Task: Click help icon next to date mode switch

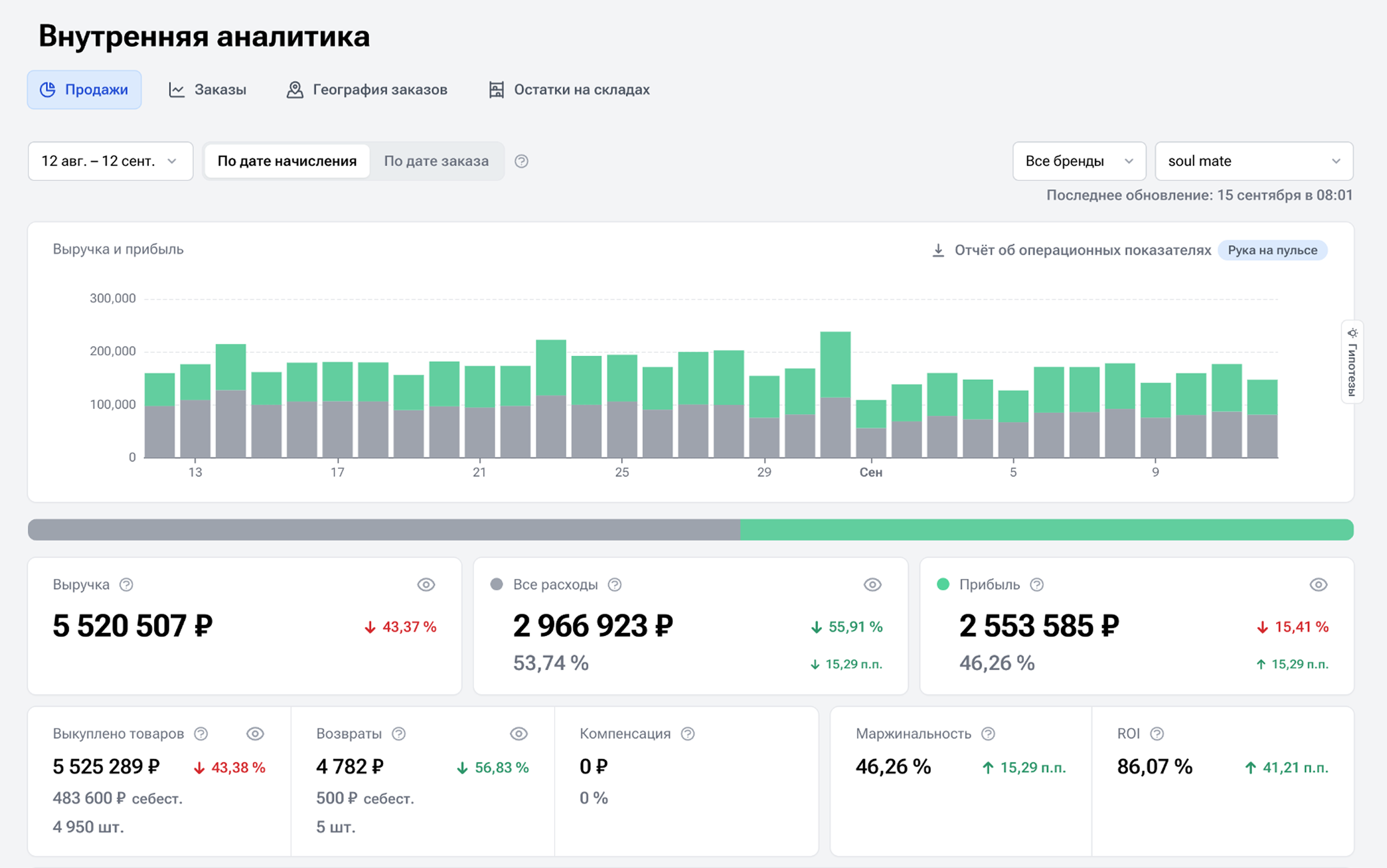Action: pyautogui.click(x=522, y=161)
